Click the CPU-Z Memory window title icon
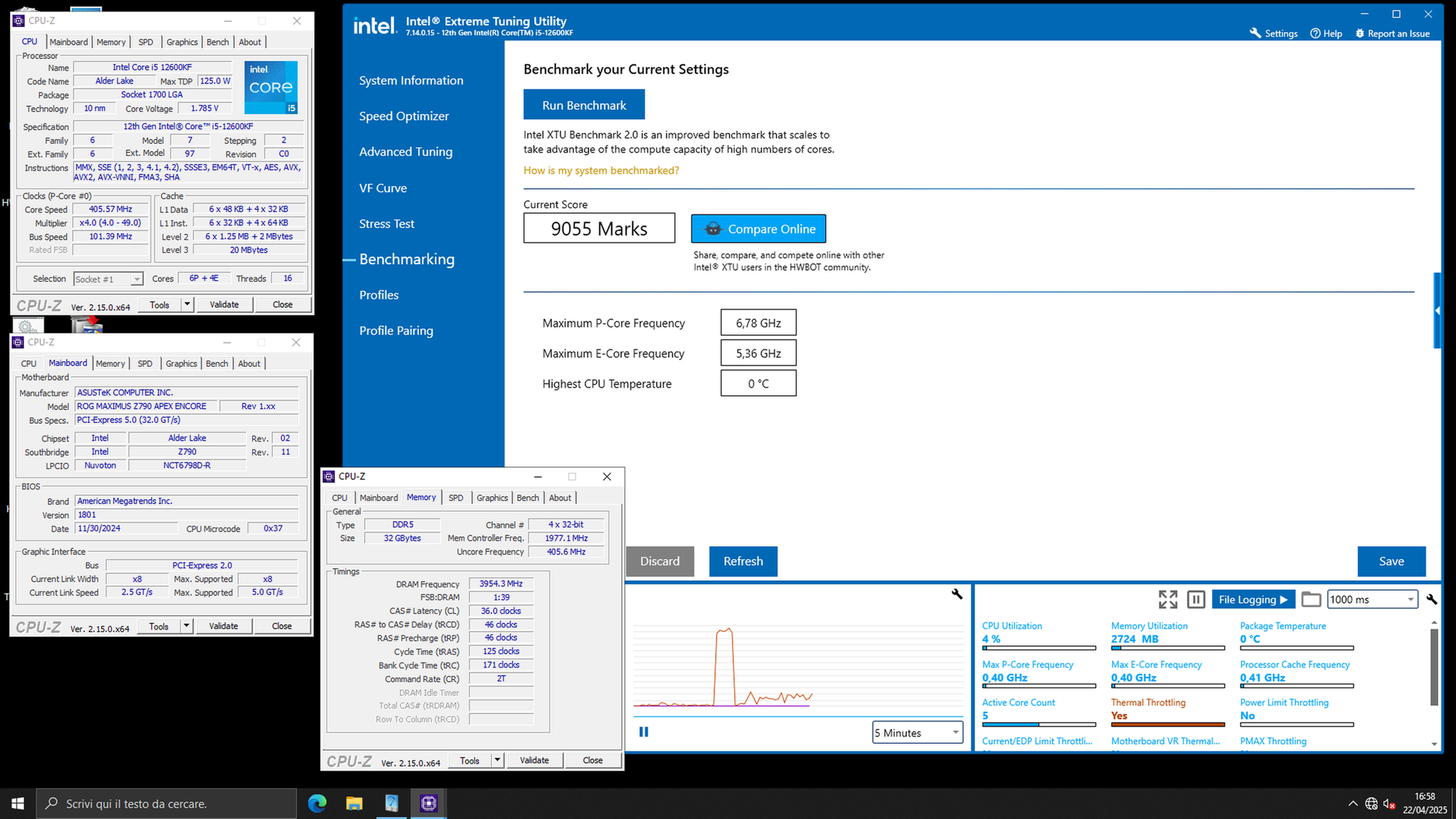This screenshot has width=1456, height=819. 329,476
